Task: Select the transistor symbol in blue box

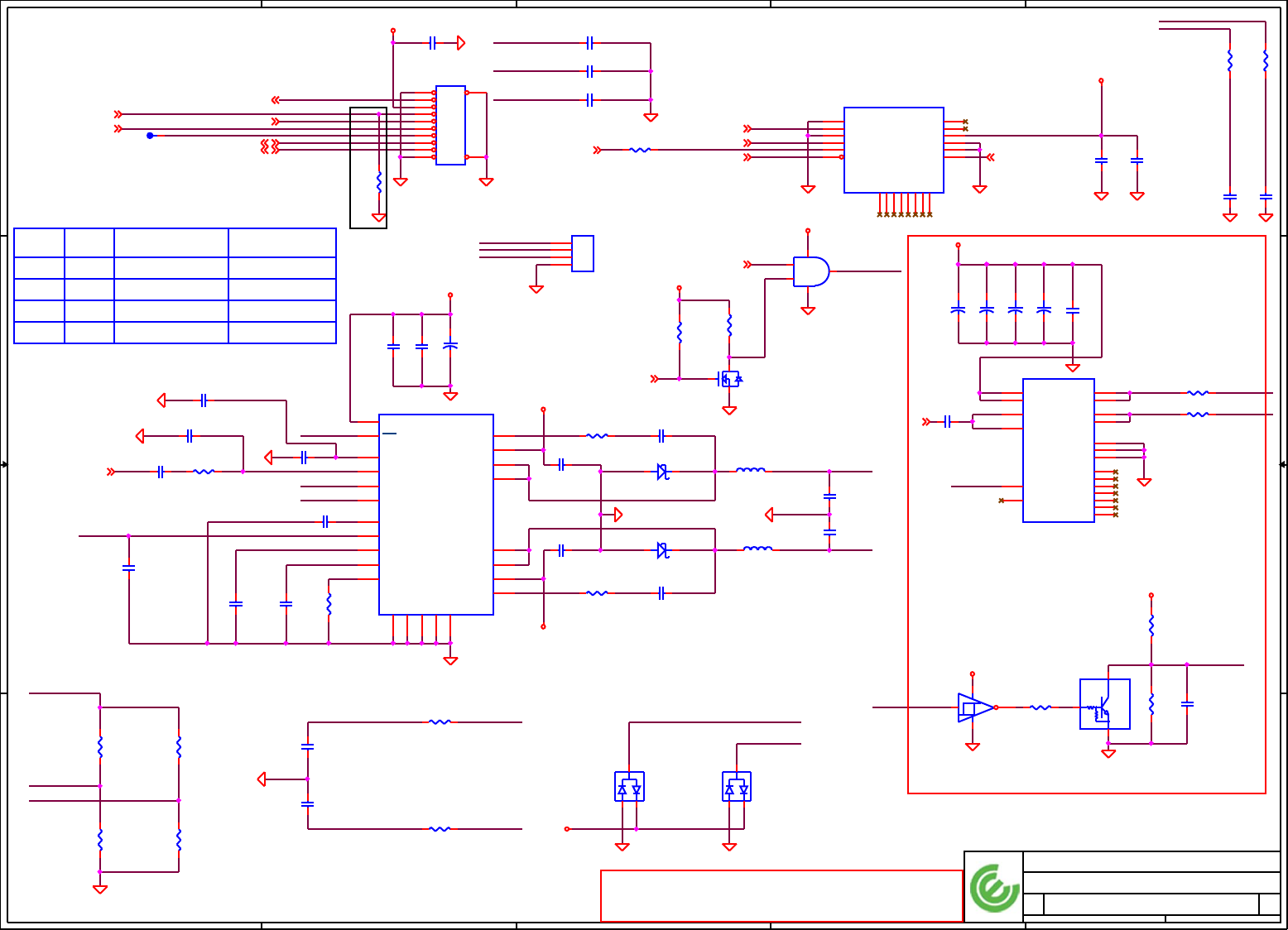Action: pos(1104,704)
